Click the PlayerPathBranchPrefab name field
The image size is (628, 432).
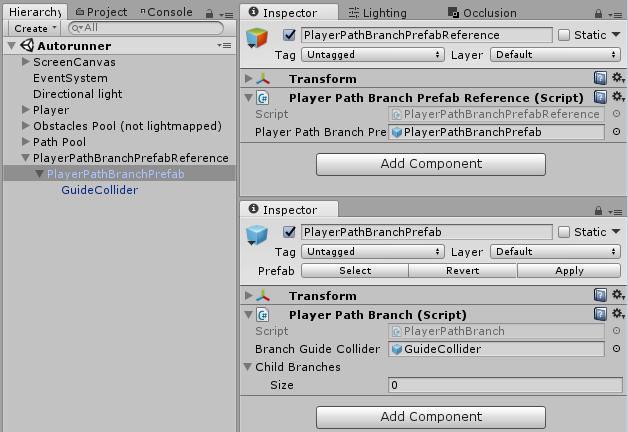427,232
